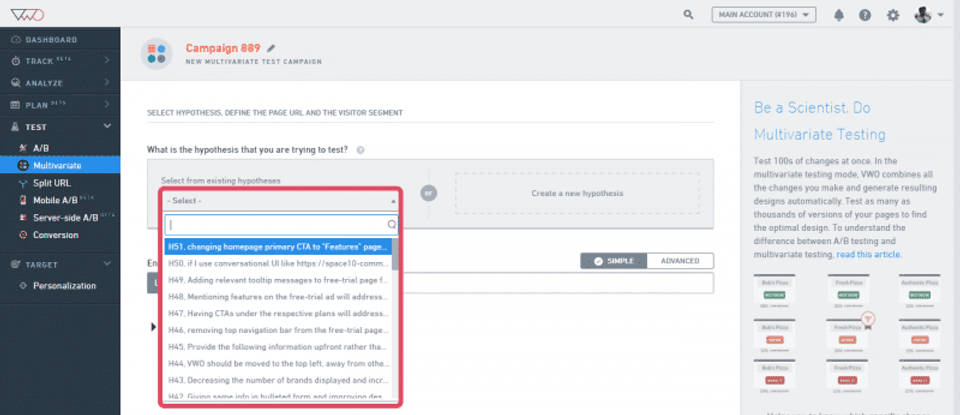The width and height of the screenshot is (960, 415).
Task: Open the help question mark icon
Action: 865,15
